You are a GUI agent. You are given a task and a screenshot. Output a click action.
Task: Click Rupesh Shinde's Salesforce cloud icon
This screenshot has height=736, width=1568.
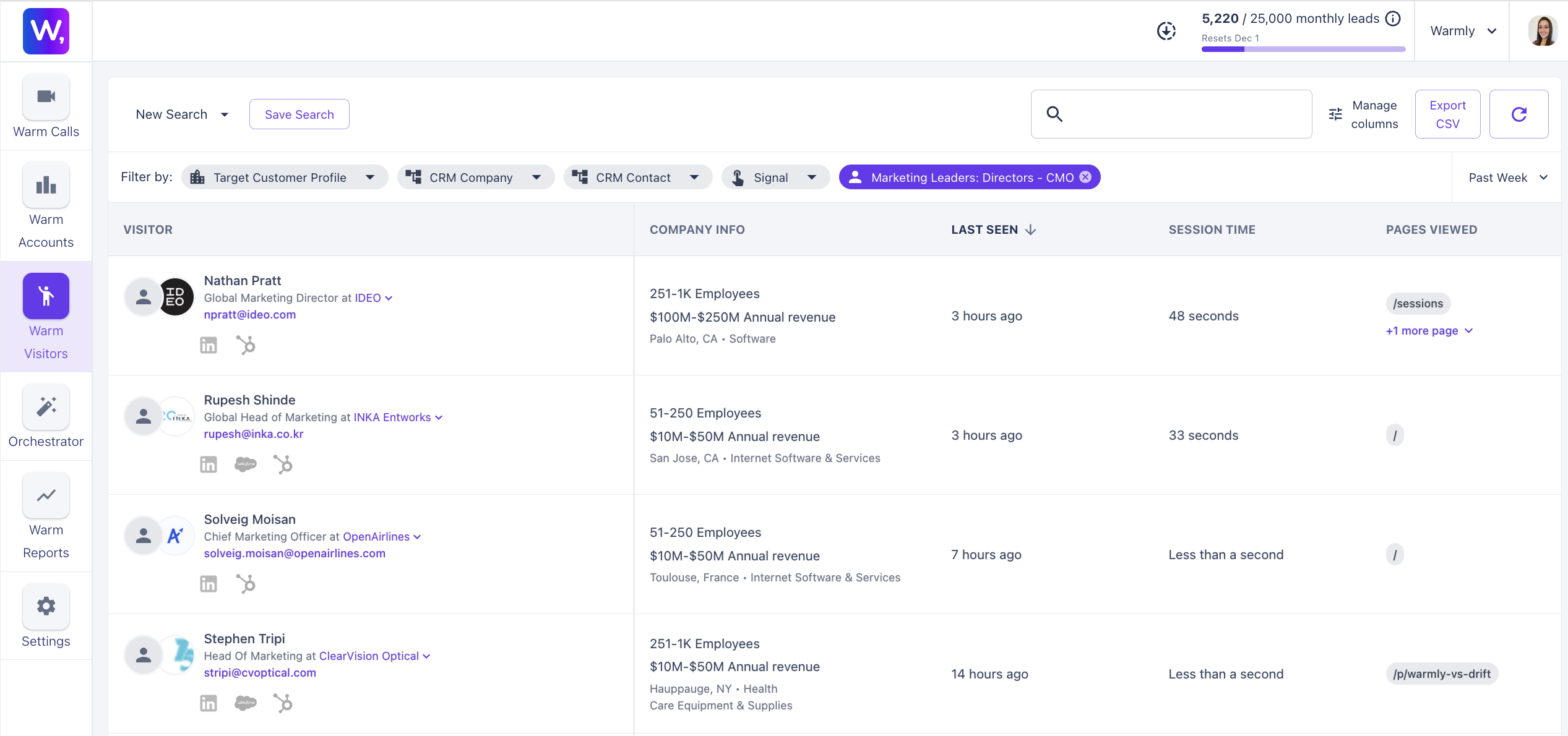coord(246,464)
